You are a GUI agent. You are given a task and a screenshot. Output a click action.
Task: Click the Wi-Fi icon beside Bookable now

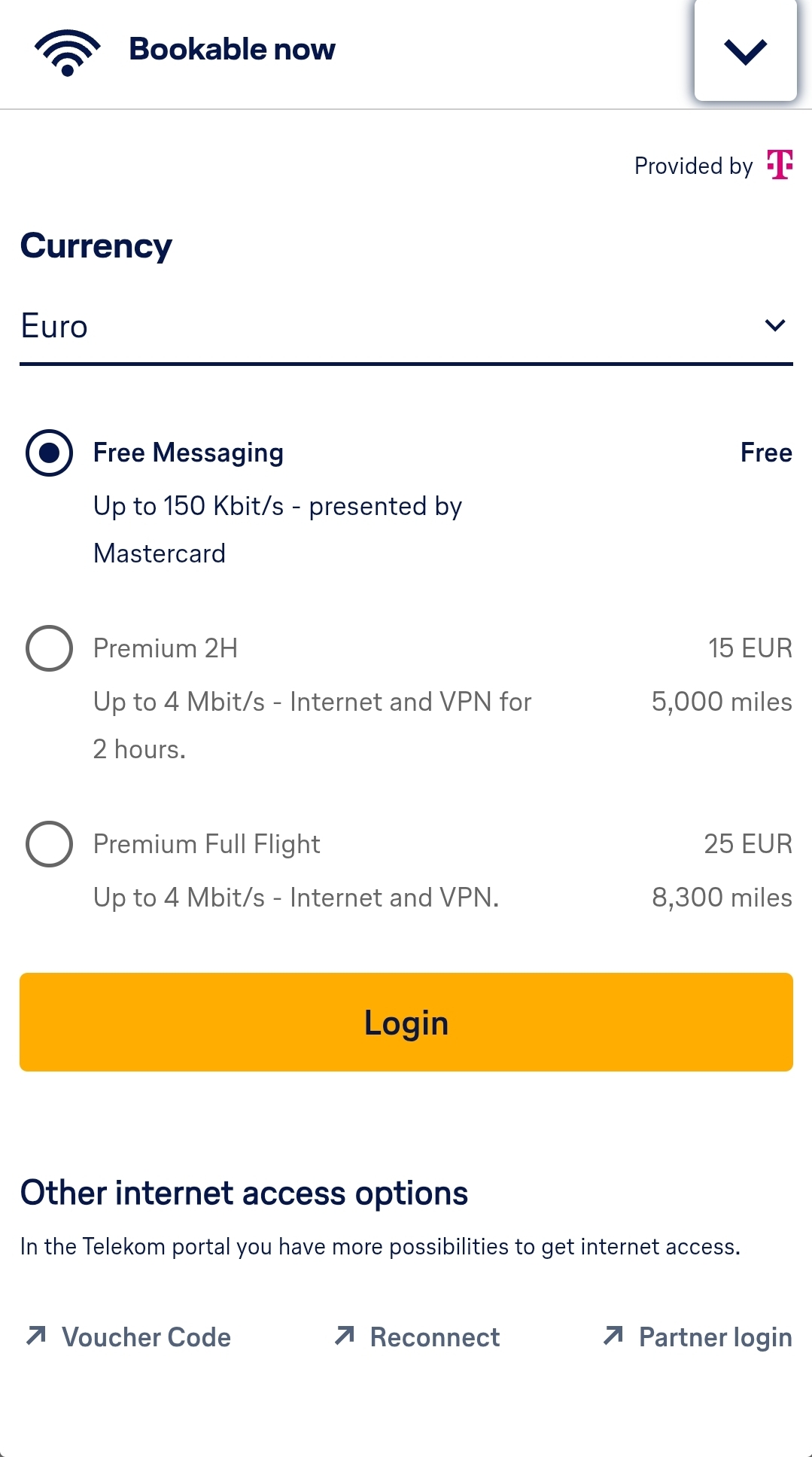point(67,51)
